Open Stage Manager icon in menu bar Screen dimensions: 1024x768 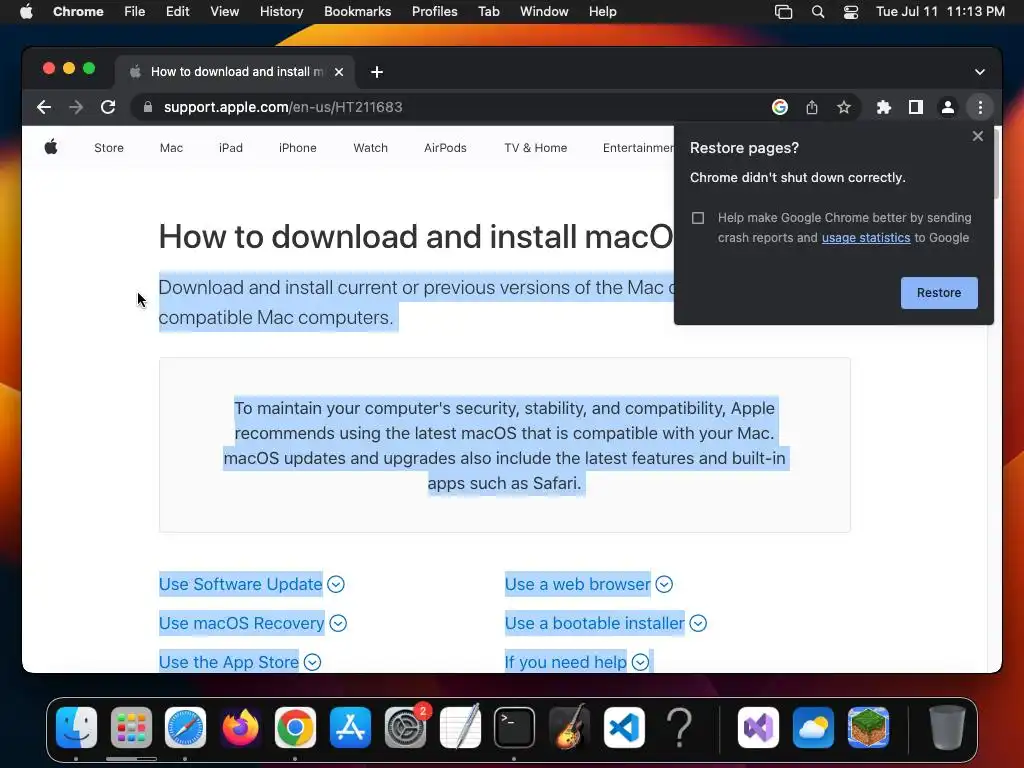click(783, 12)
